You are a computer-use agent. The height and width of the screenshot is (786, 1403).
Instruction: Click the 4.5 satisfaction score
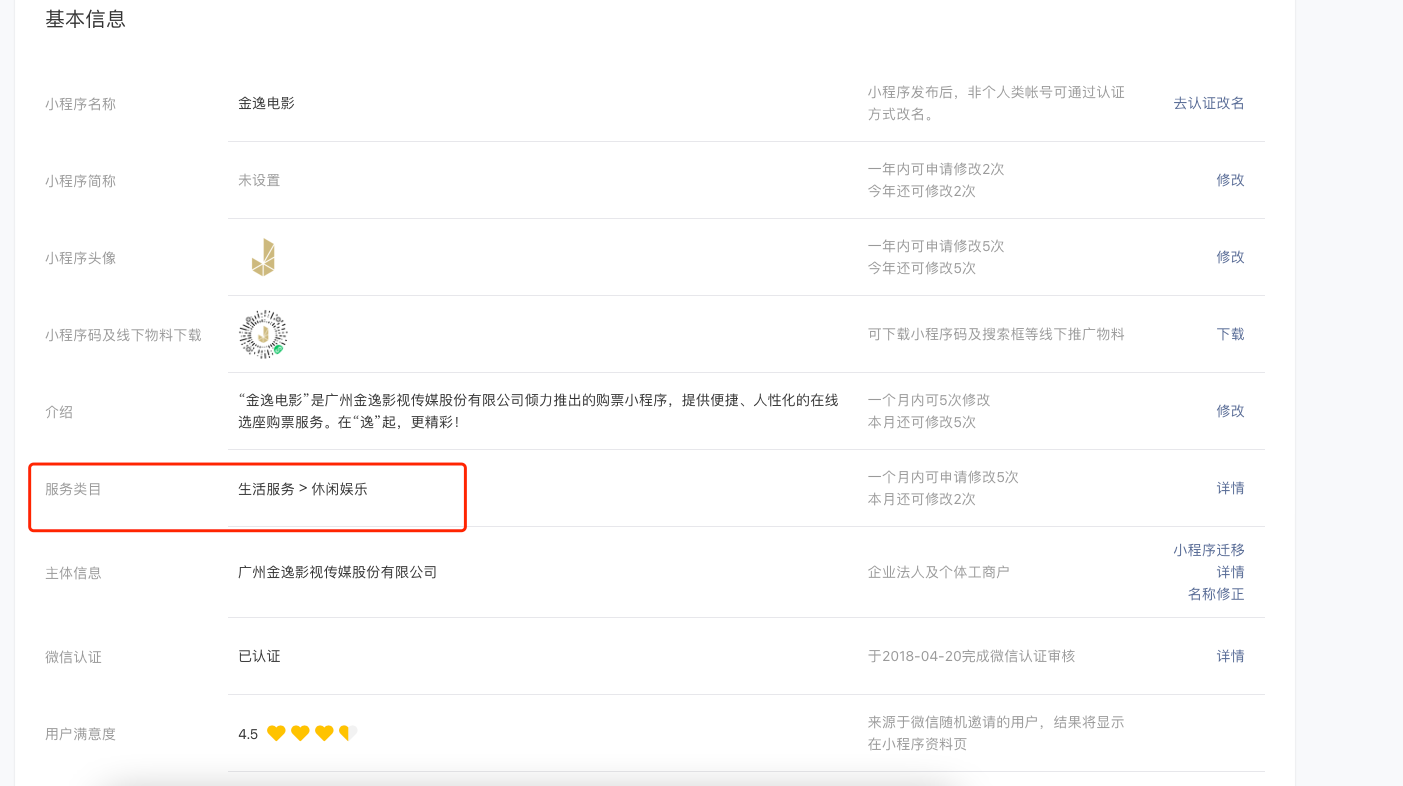tap(248, 734)
